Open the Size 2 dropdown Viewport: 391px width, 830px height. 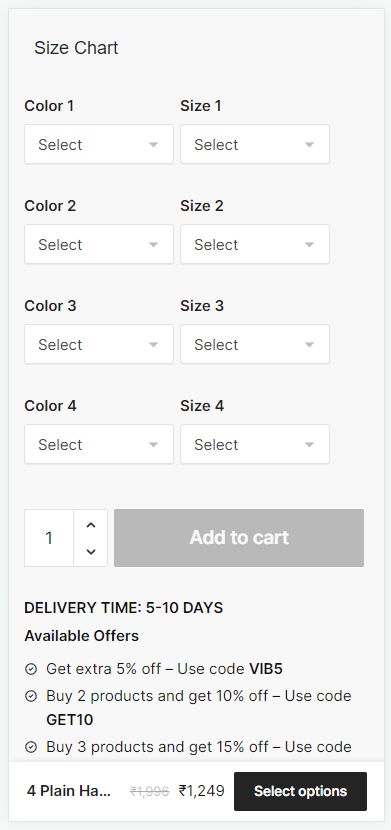coord(255,244)
